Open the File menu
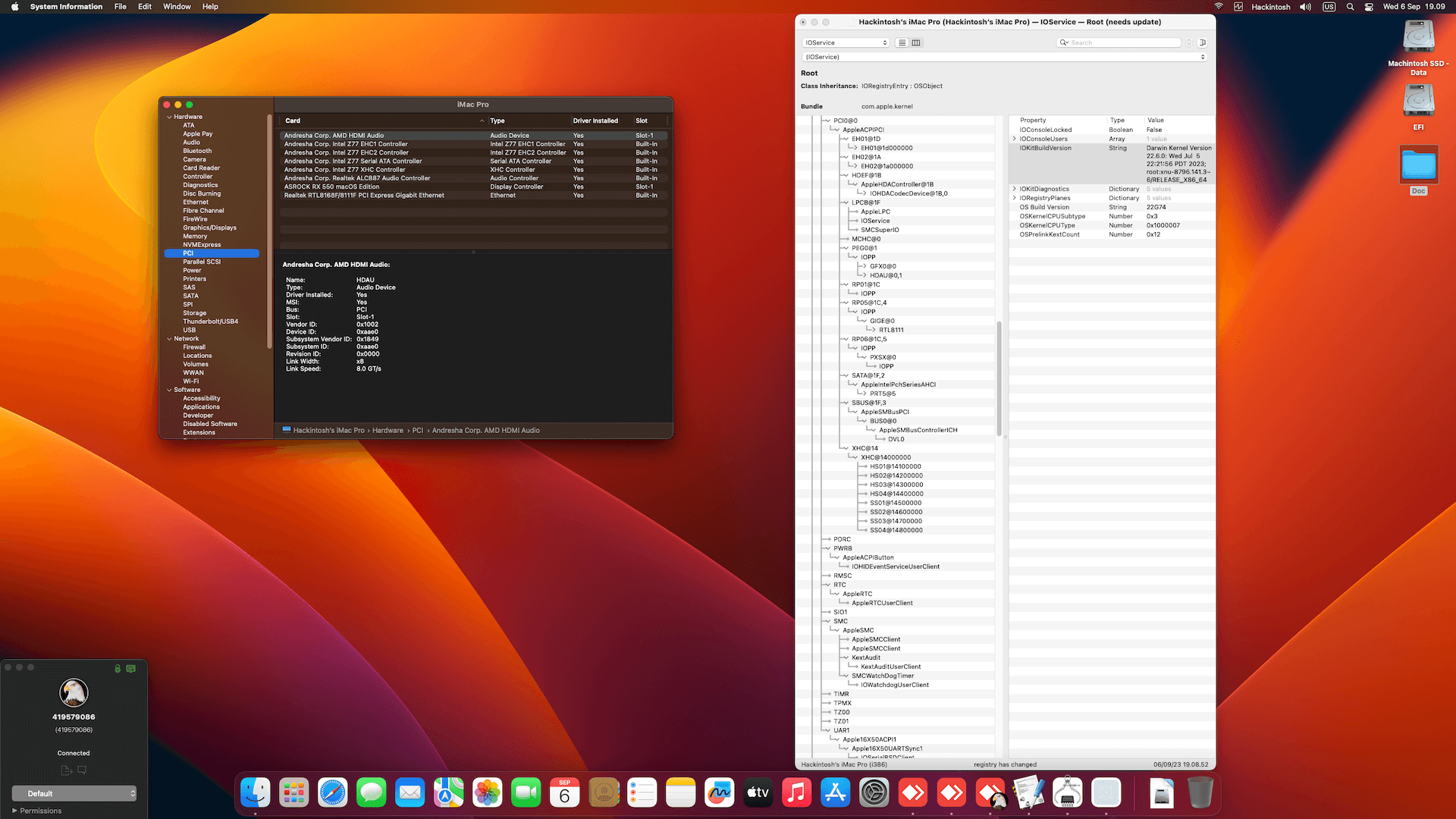 (120, 7)
